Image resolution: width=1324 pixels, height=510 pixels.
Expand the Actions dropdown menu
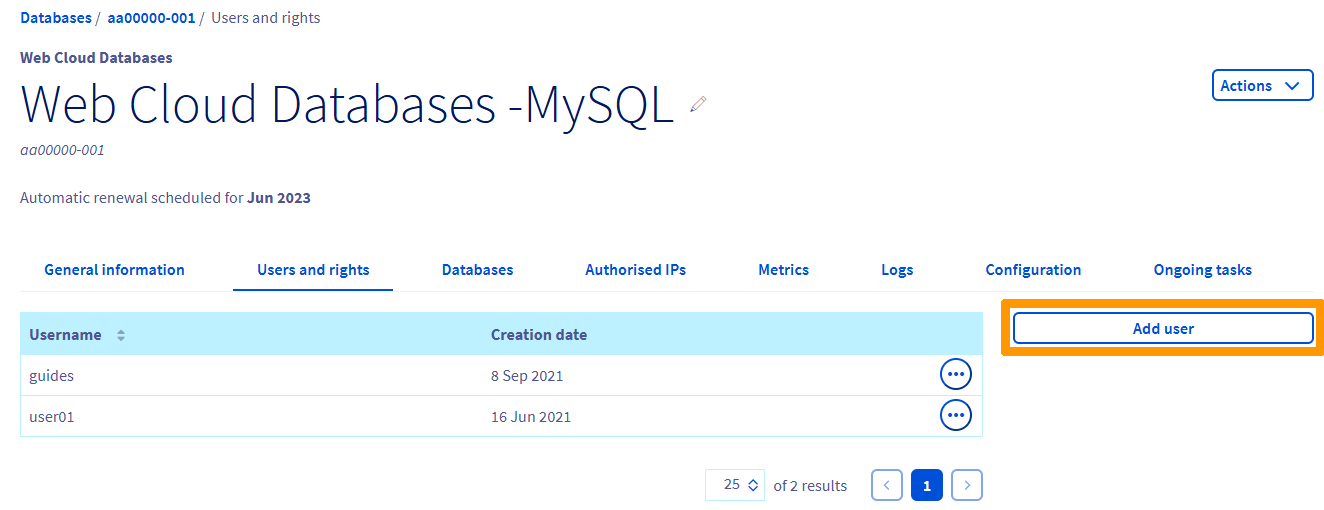(1262, 86)
